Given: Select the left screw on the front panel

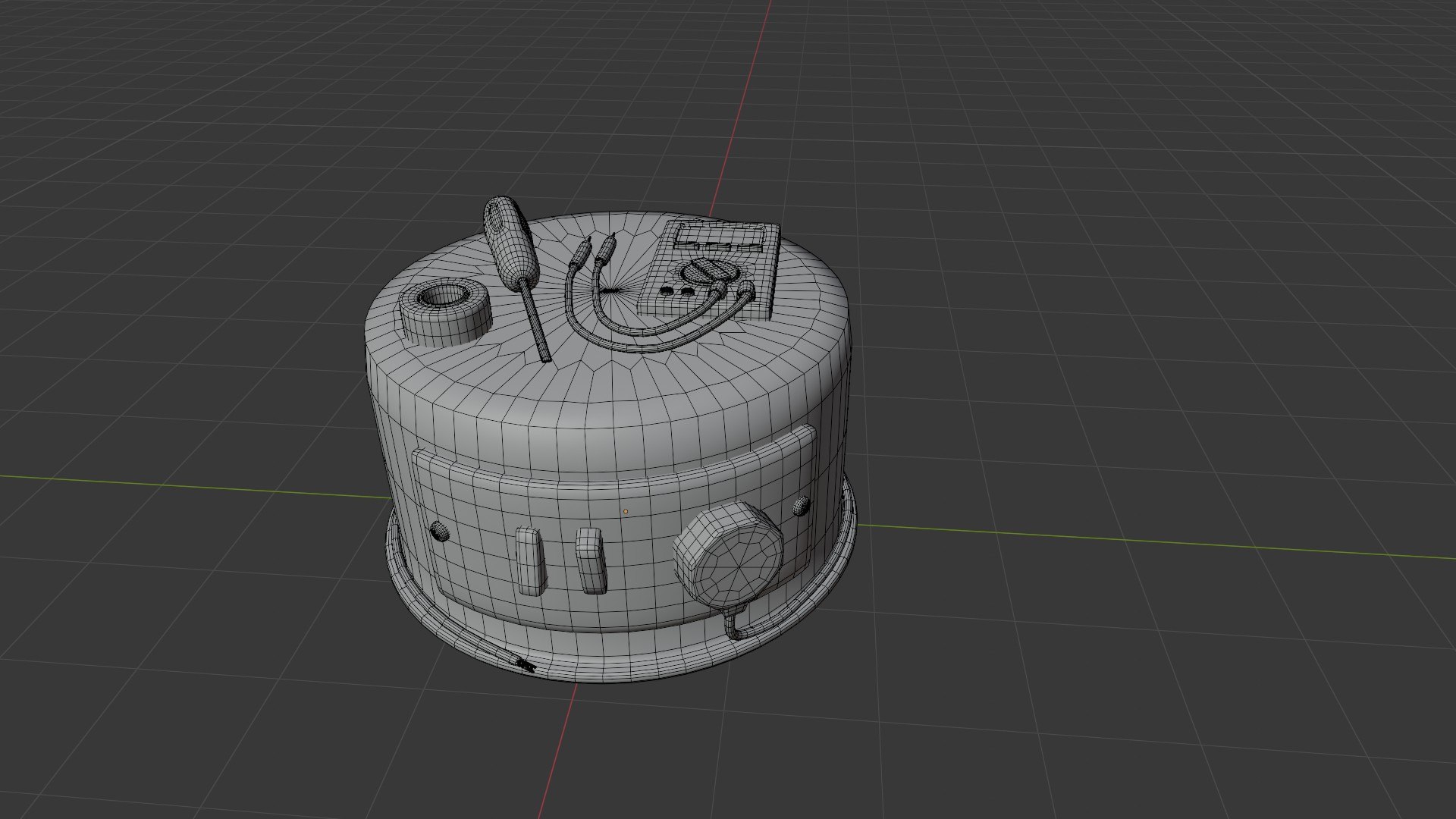Looking at the screenshot, I should [439, 530].
